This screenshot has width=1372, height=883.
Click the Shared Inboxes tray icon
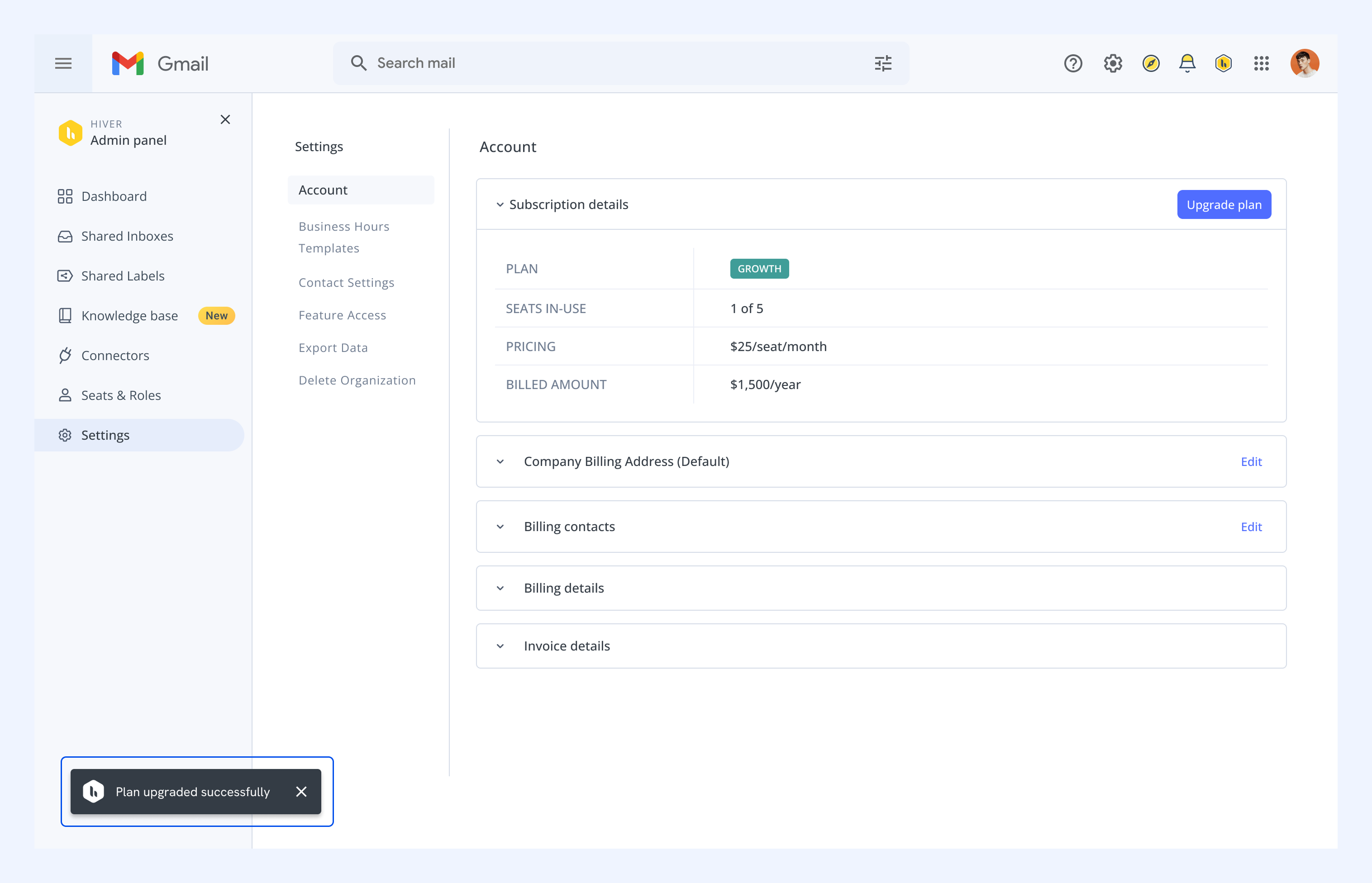pyautogui.click(x=65, y=236)
